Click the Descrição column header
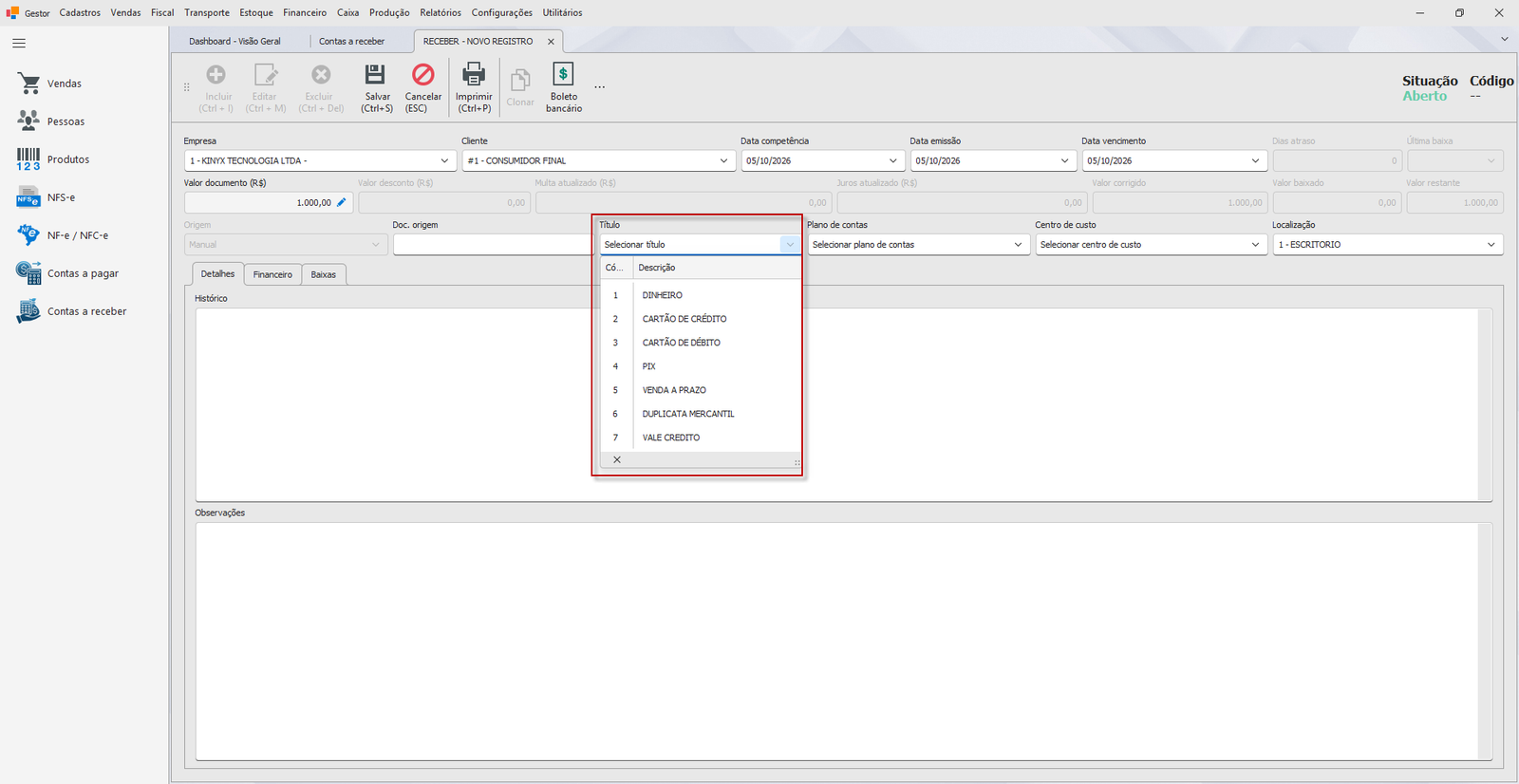Screen dimensions: 1519x784 coord(718,268)
